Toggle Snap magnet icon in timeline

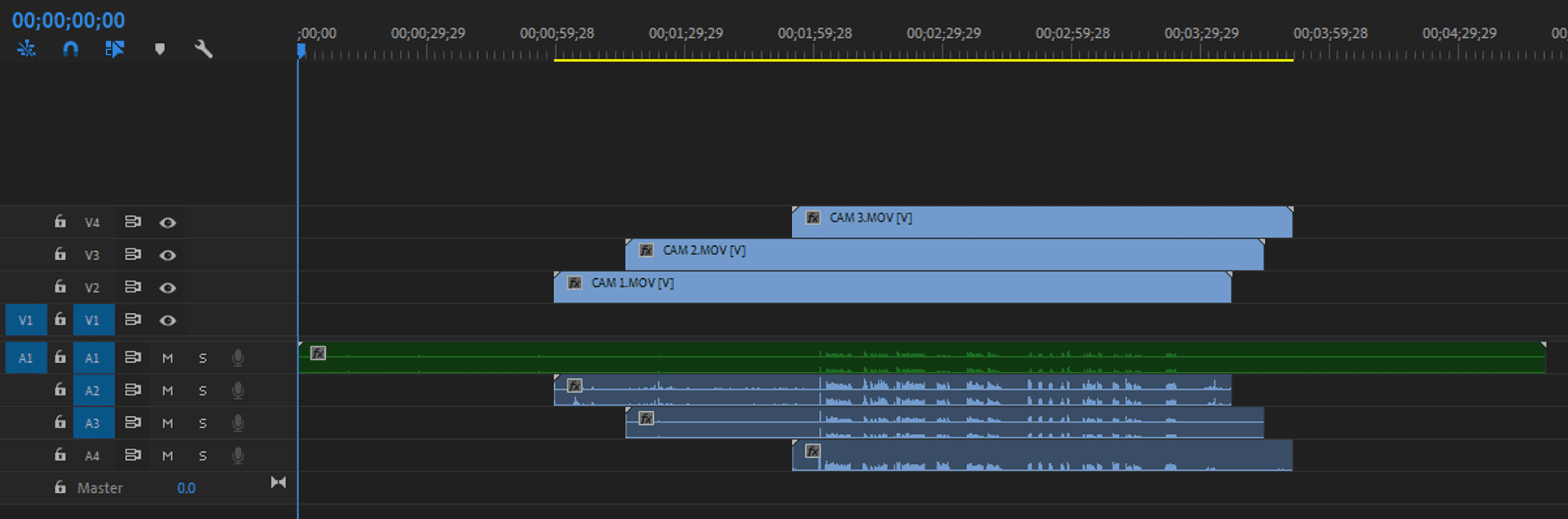coord(71,49)
